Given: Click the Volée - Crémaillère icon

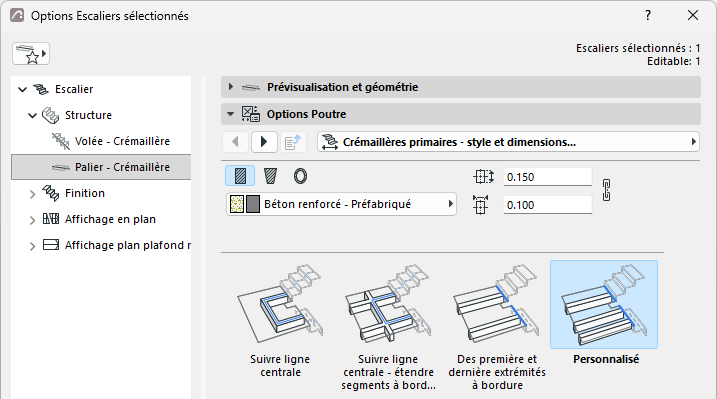Looking at the screenshot, I should click(61, 141).
